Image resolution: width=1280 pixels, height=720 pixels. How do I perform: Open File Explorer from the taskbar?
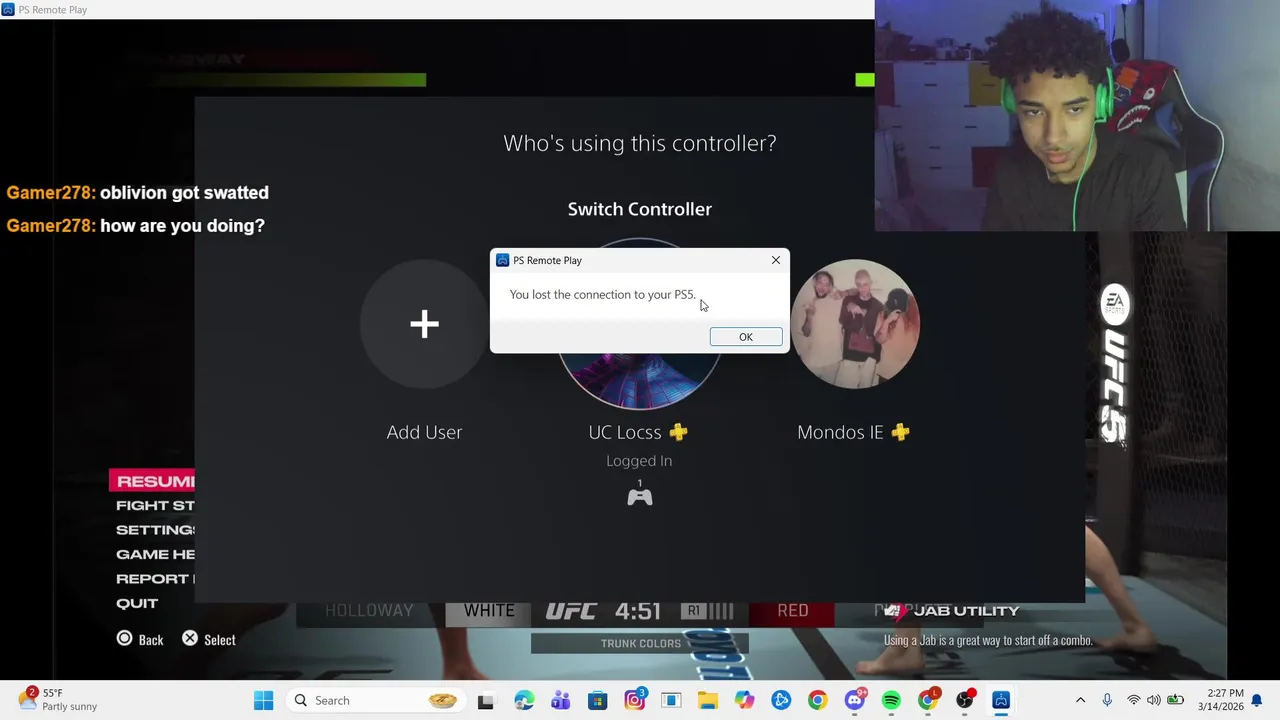click(x=707, y=700)
